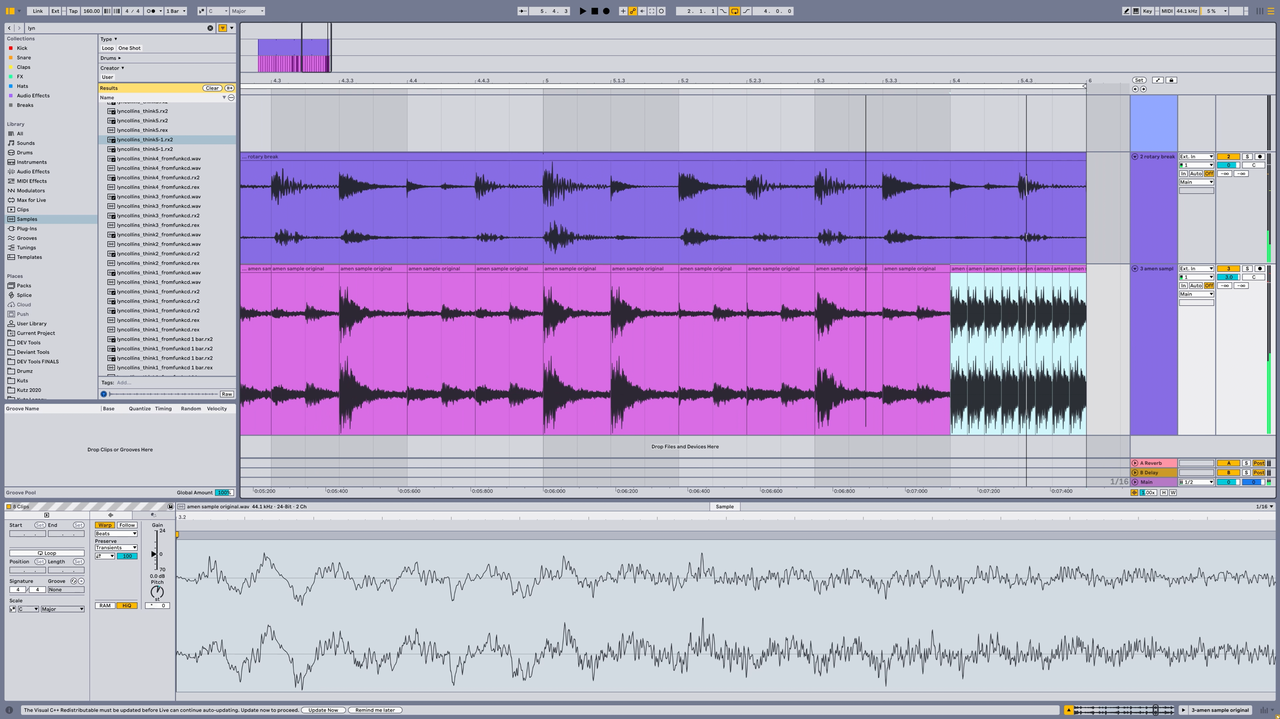Fold the 3 amen sampl track
1280x719 pixels.
coord(1135,269)
